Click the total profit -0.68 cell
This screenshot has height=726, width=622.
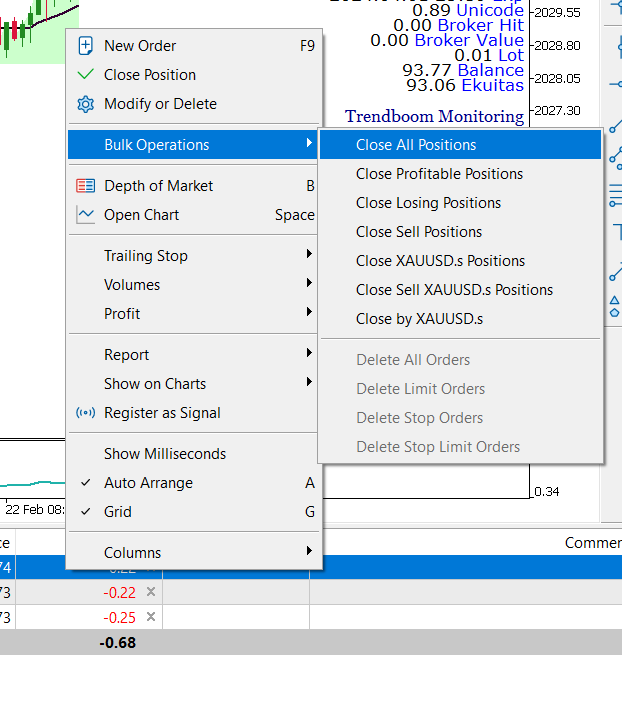(118, 643)
